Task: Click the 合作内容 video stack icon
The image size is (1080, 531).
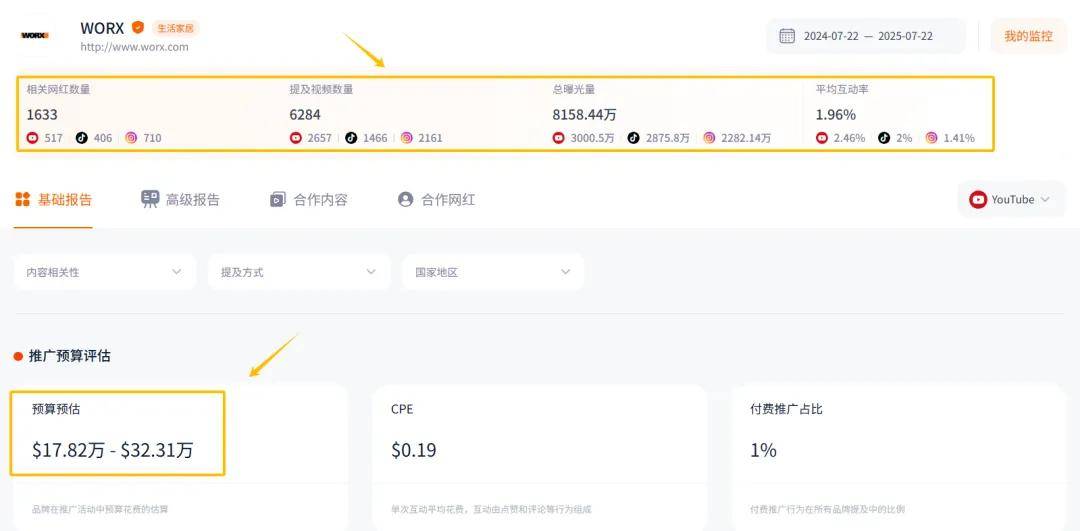Action: (278, 200)
